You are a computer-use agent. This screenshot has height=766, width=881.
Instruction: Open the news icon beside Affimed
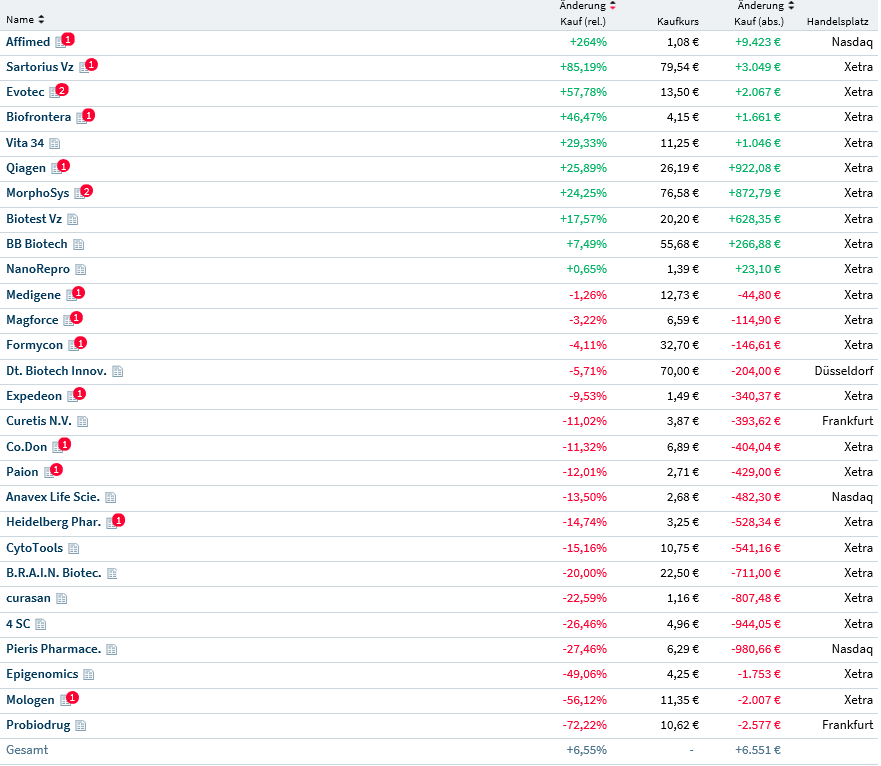point(59,42)
